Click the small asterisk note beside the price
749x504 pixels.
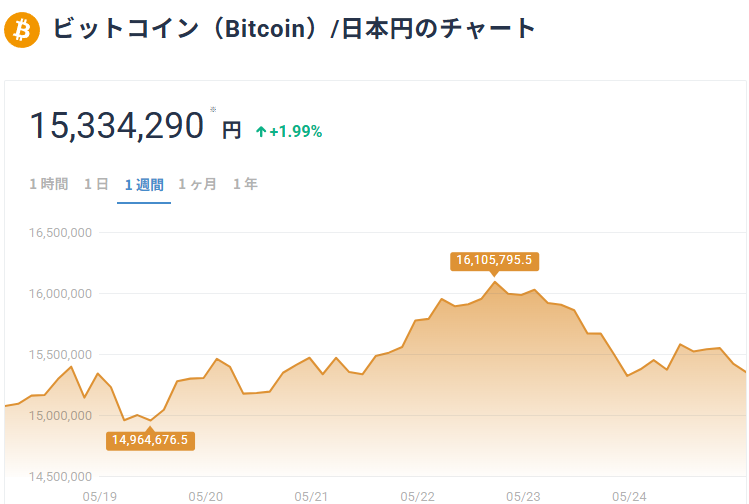pos(213,110)
